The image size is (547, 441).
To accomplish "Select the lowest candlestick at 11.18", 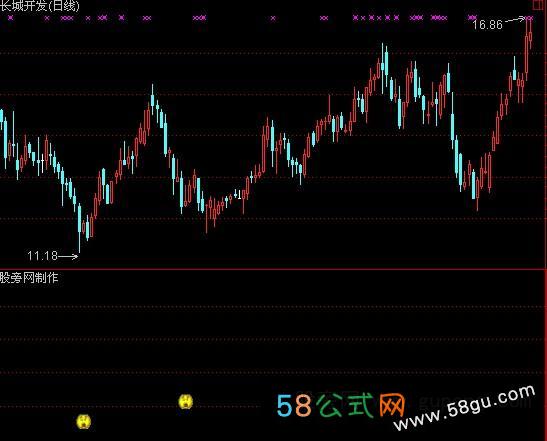I will [x=80, y=228].
